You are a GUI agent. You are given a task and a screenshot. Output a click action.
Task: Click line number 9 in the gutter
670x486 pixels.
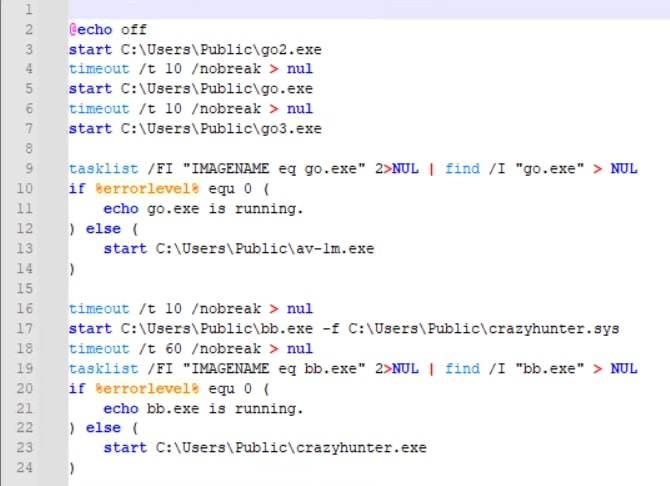tap(30, 169)
